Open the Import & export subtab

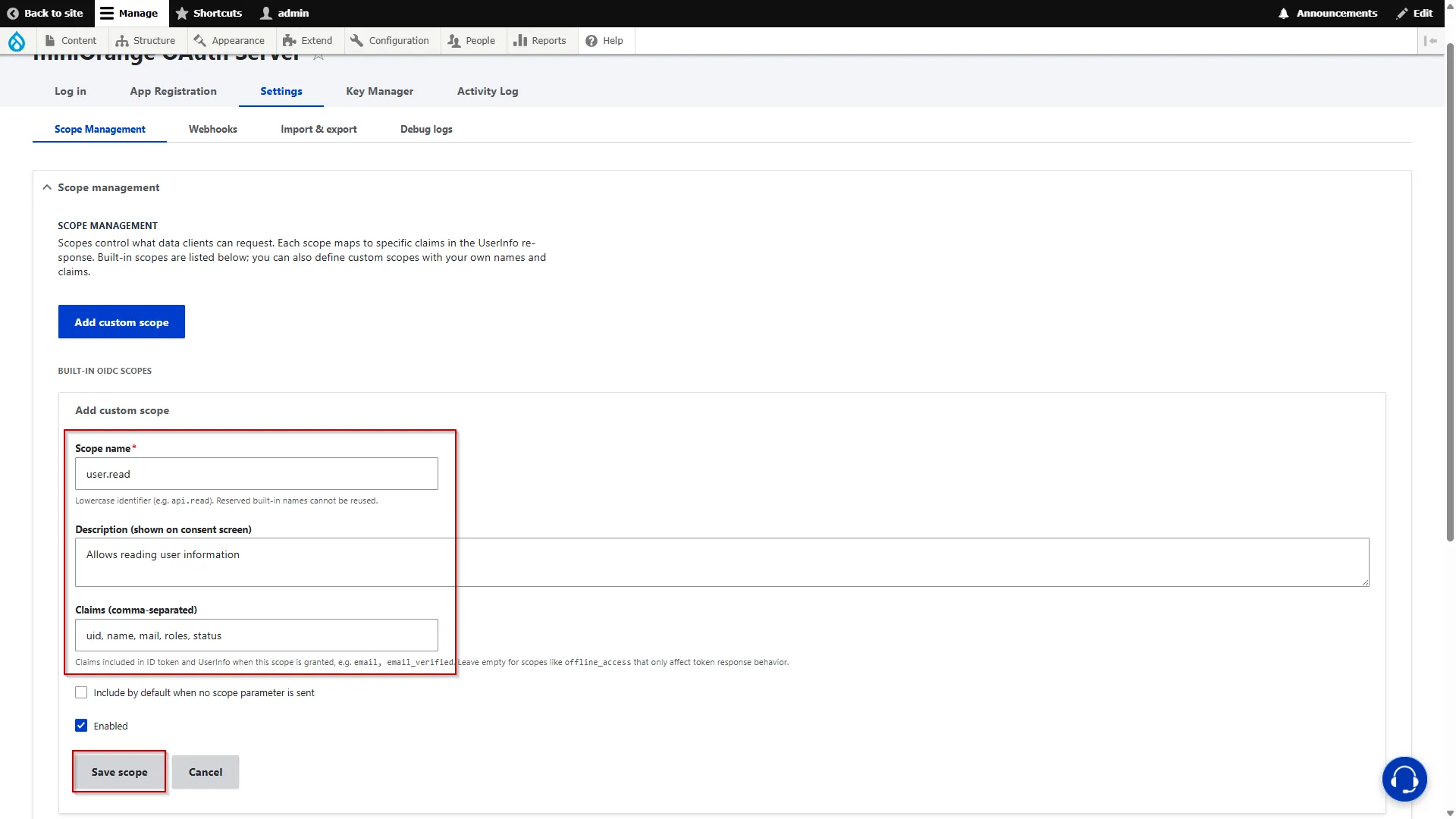(318, 129)
